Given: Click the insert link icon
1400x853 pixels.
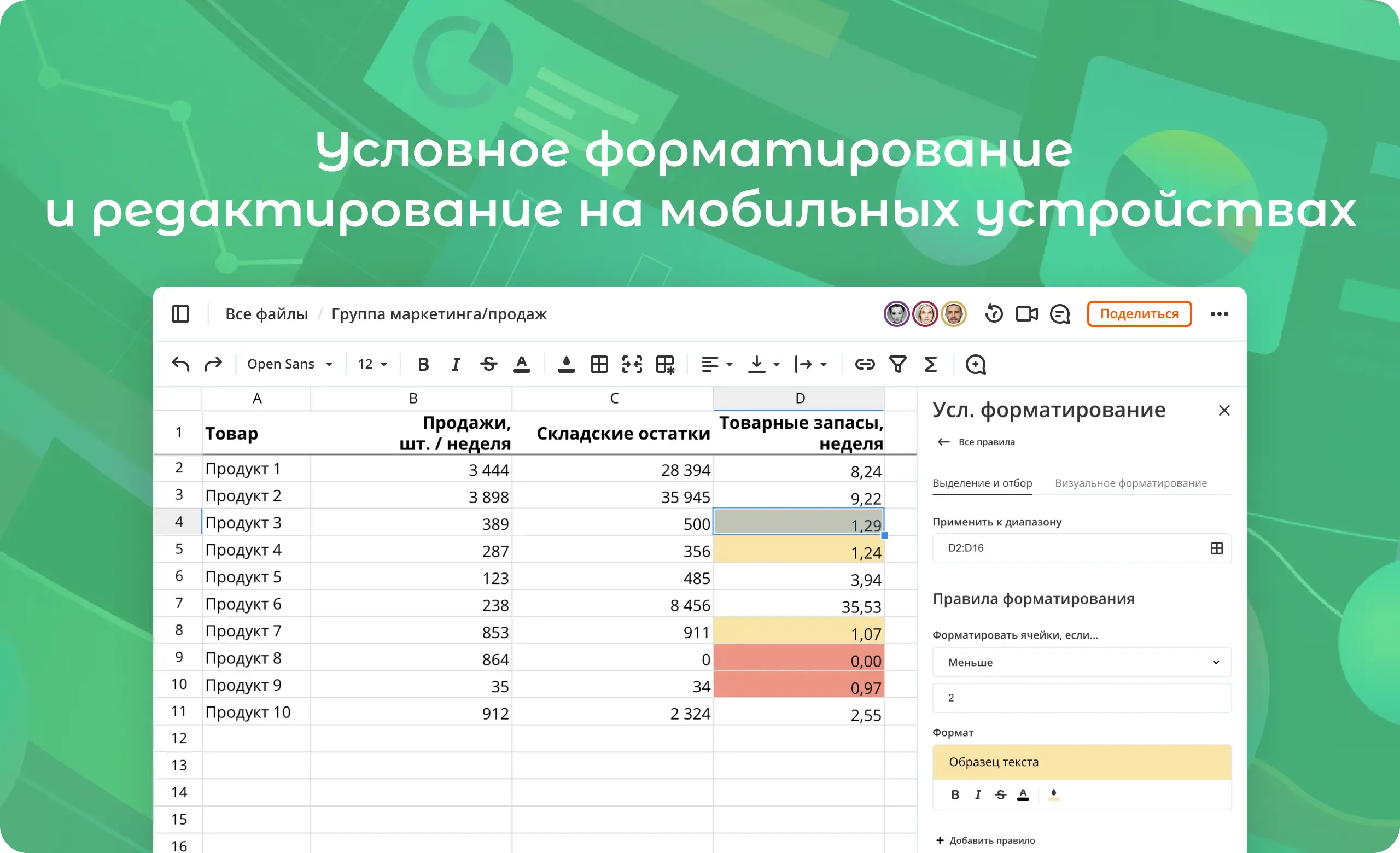Looking at the screenshot, I should coord(864,364).
